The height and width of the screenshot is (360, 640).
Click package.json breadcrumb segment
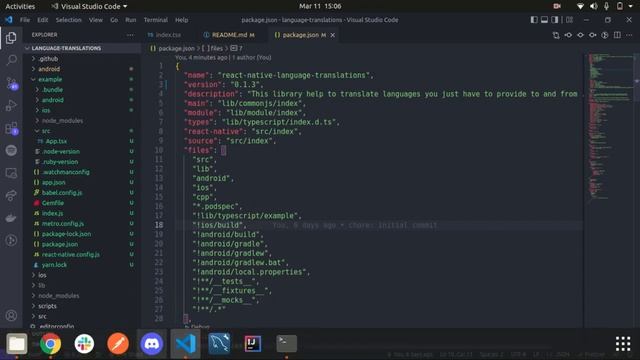(x=173, y=48)
